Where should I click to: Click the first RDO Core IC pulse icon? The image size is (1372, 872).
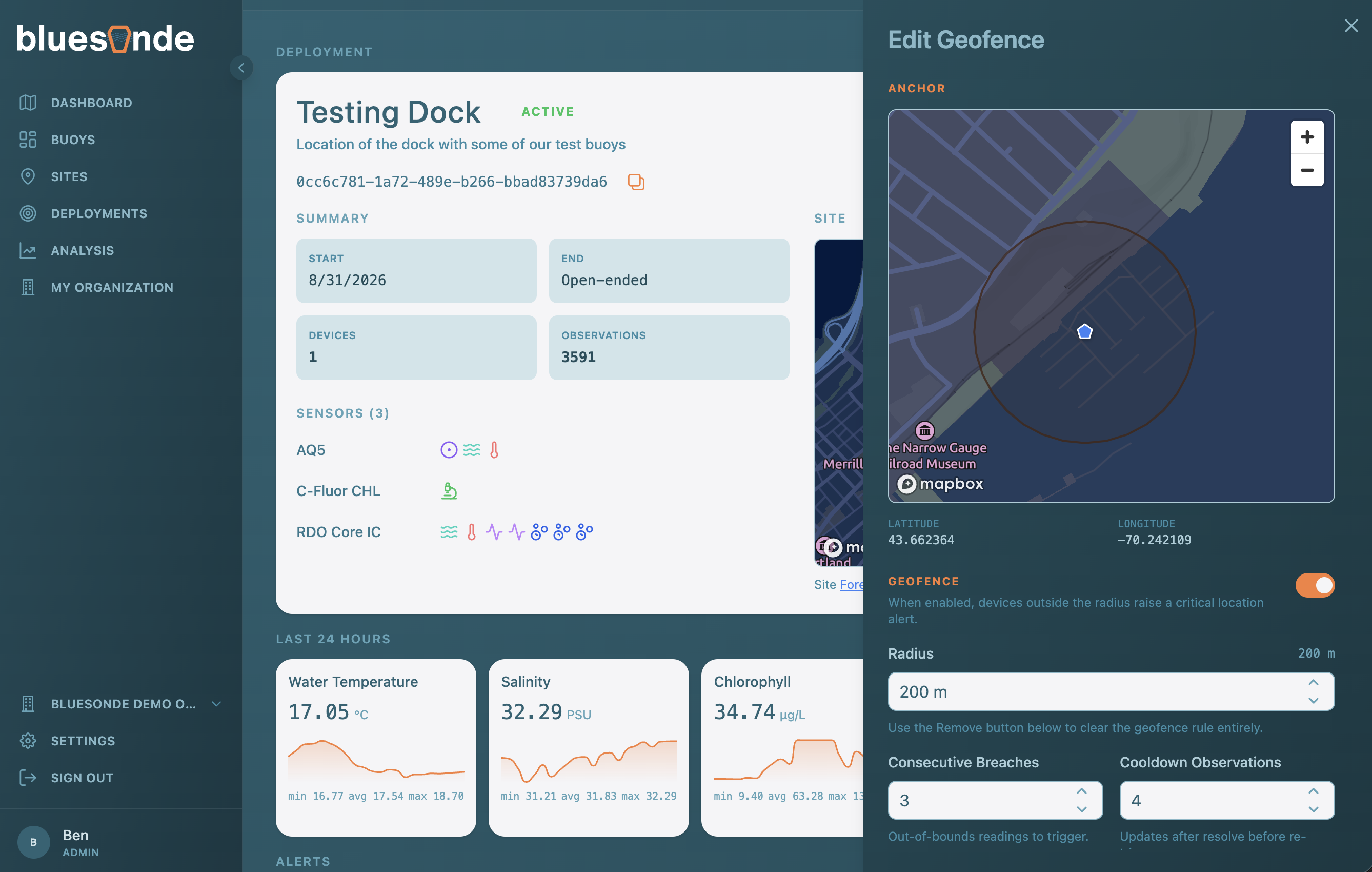pos(494,532)
